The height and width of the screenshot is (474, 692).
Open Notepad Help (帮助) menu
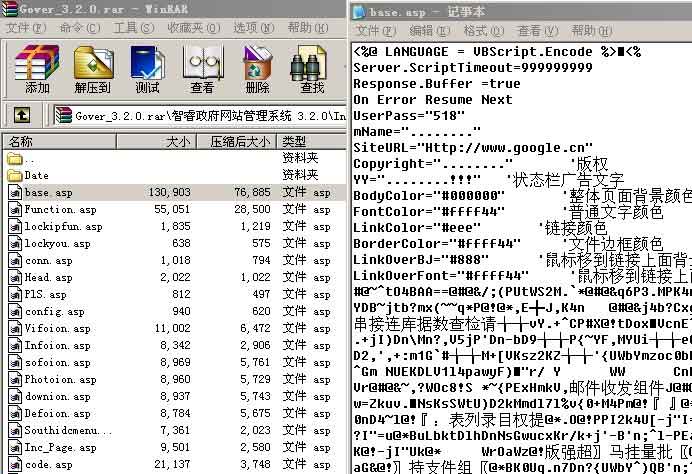click(x=592, y=31)
